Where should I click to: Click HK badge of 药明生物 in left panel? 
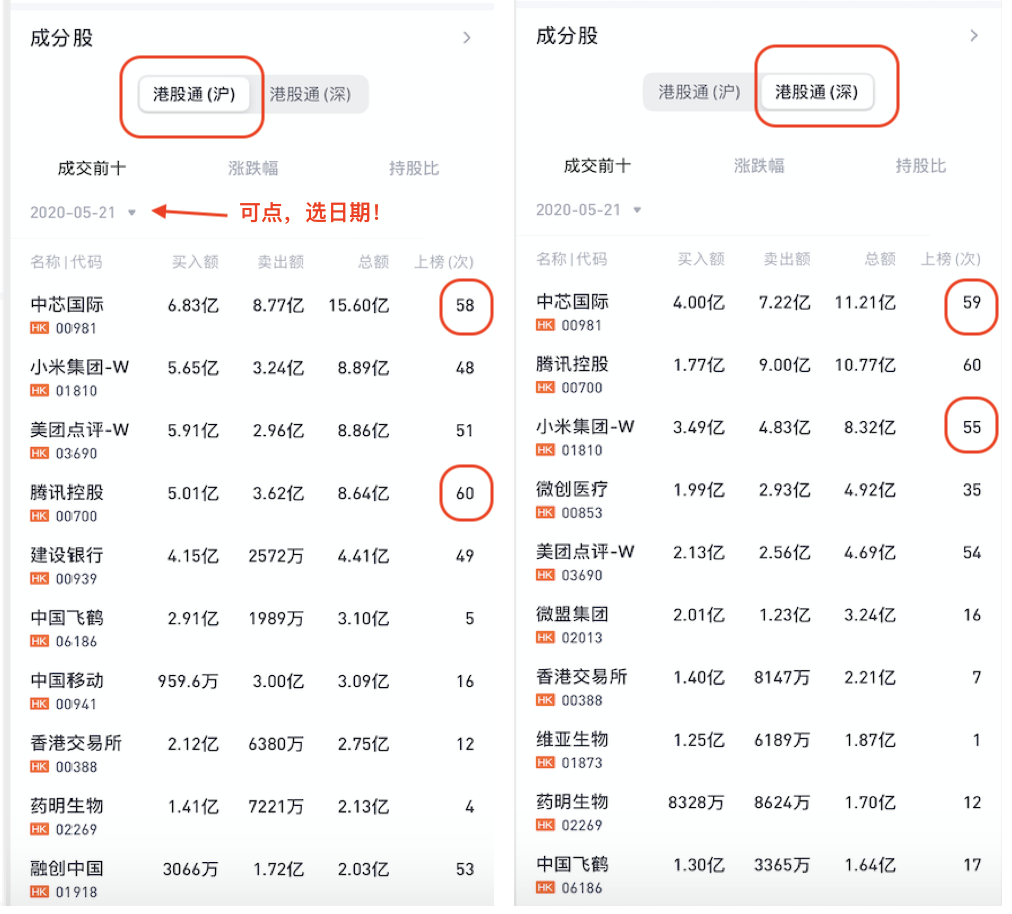click(39, 829)
